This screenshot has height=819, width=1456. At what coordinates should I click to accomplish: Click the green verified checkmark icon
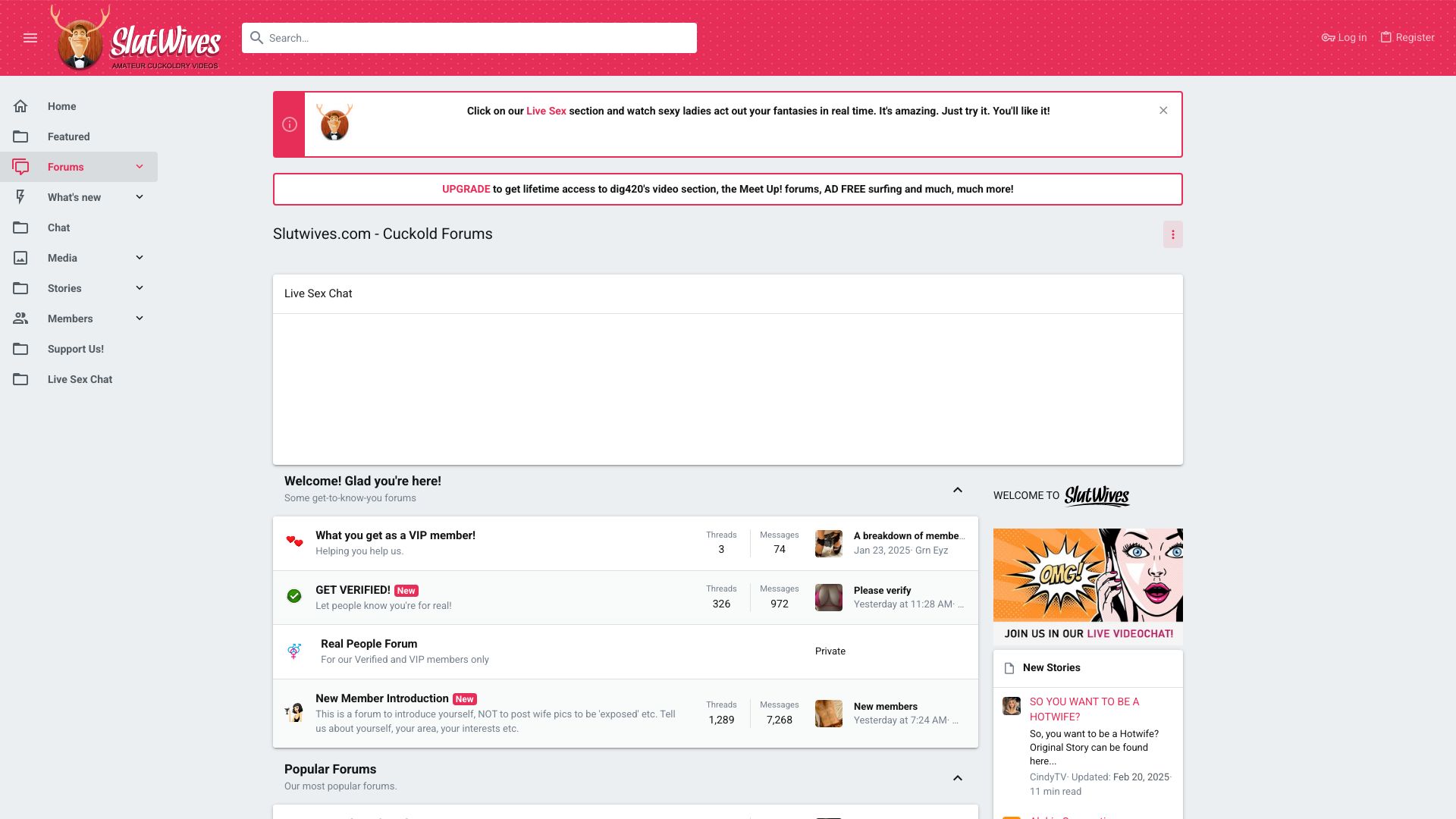(x=294, y=597)
